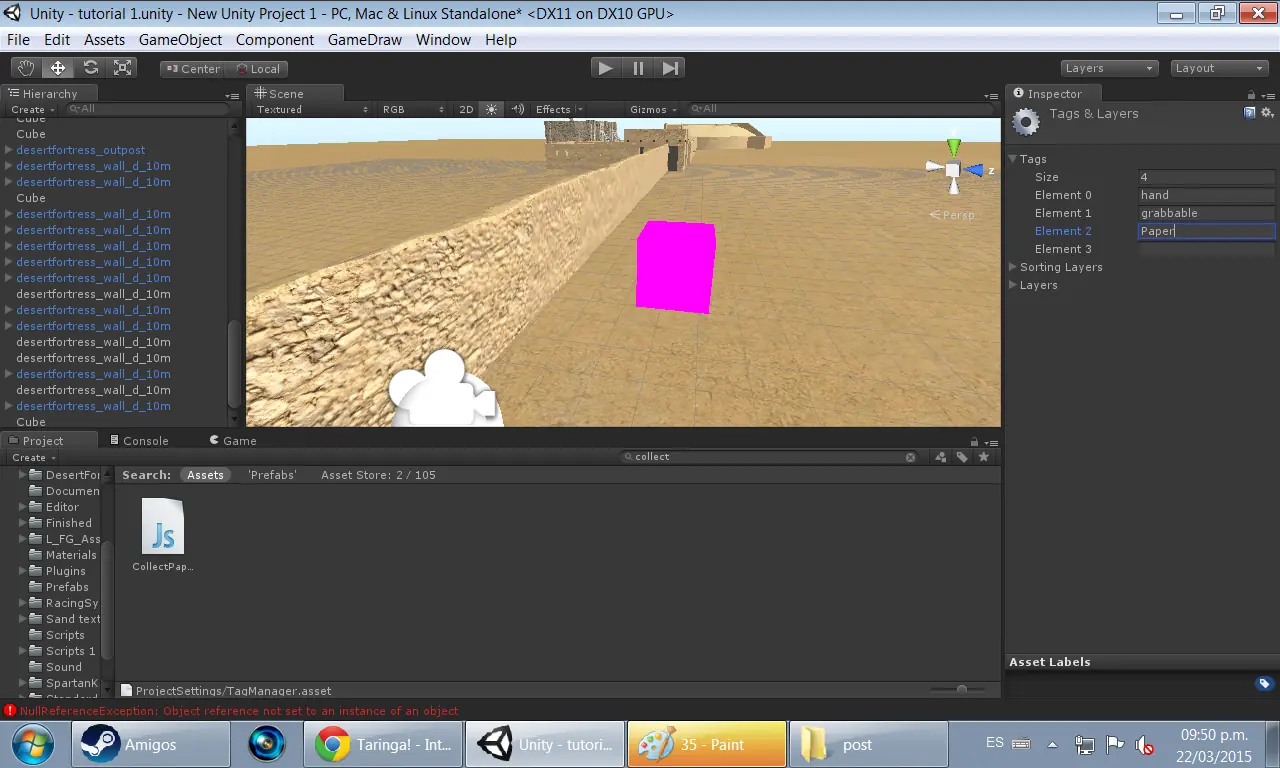Select 'Prefabs' search scope button
The image size is (1280, 768).
point(272,475)
